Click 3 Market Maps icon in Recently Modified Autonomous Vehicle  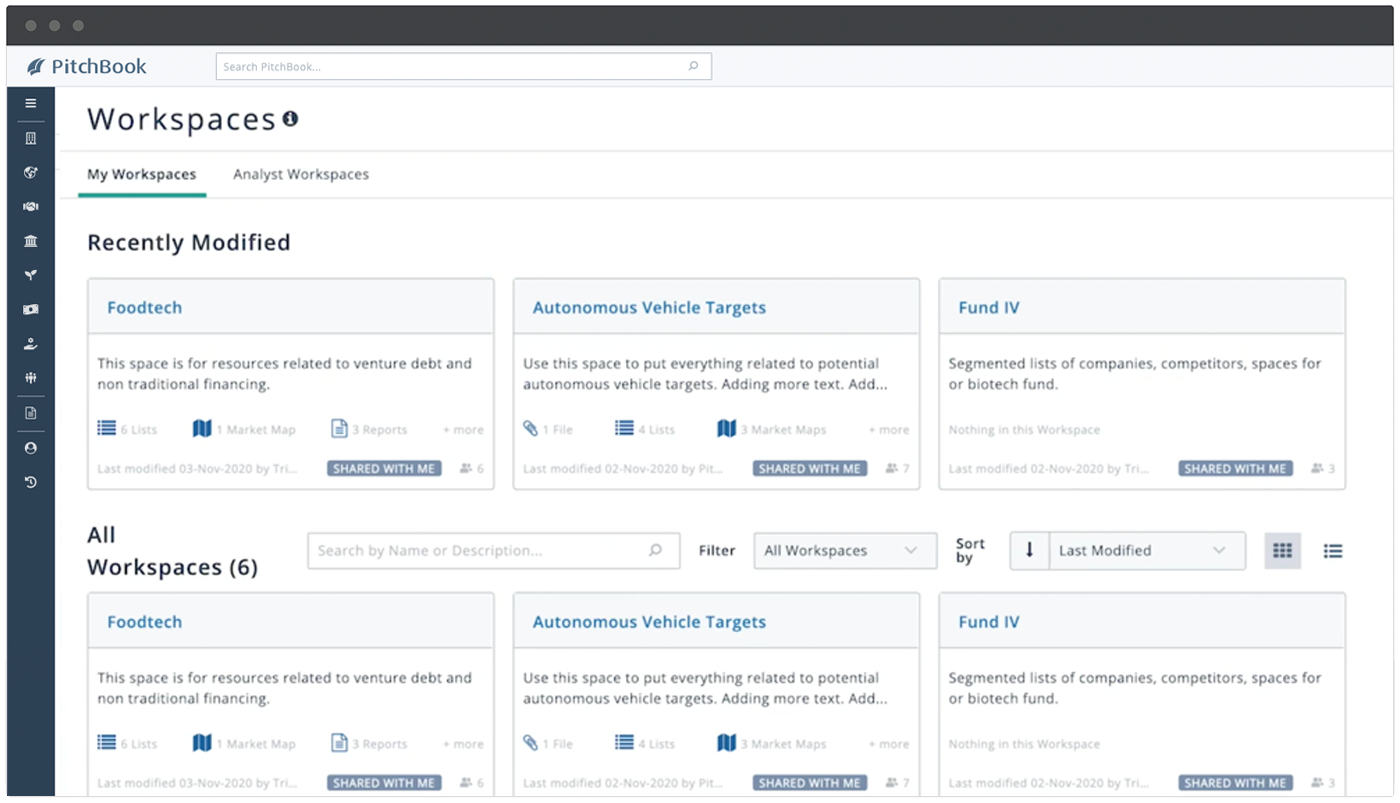click(727, 429)
